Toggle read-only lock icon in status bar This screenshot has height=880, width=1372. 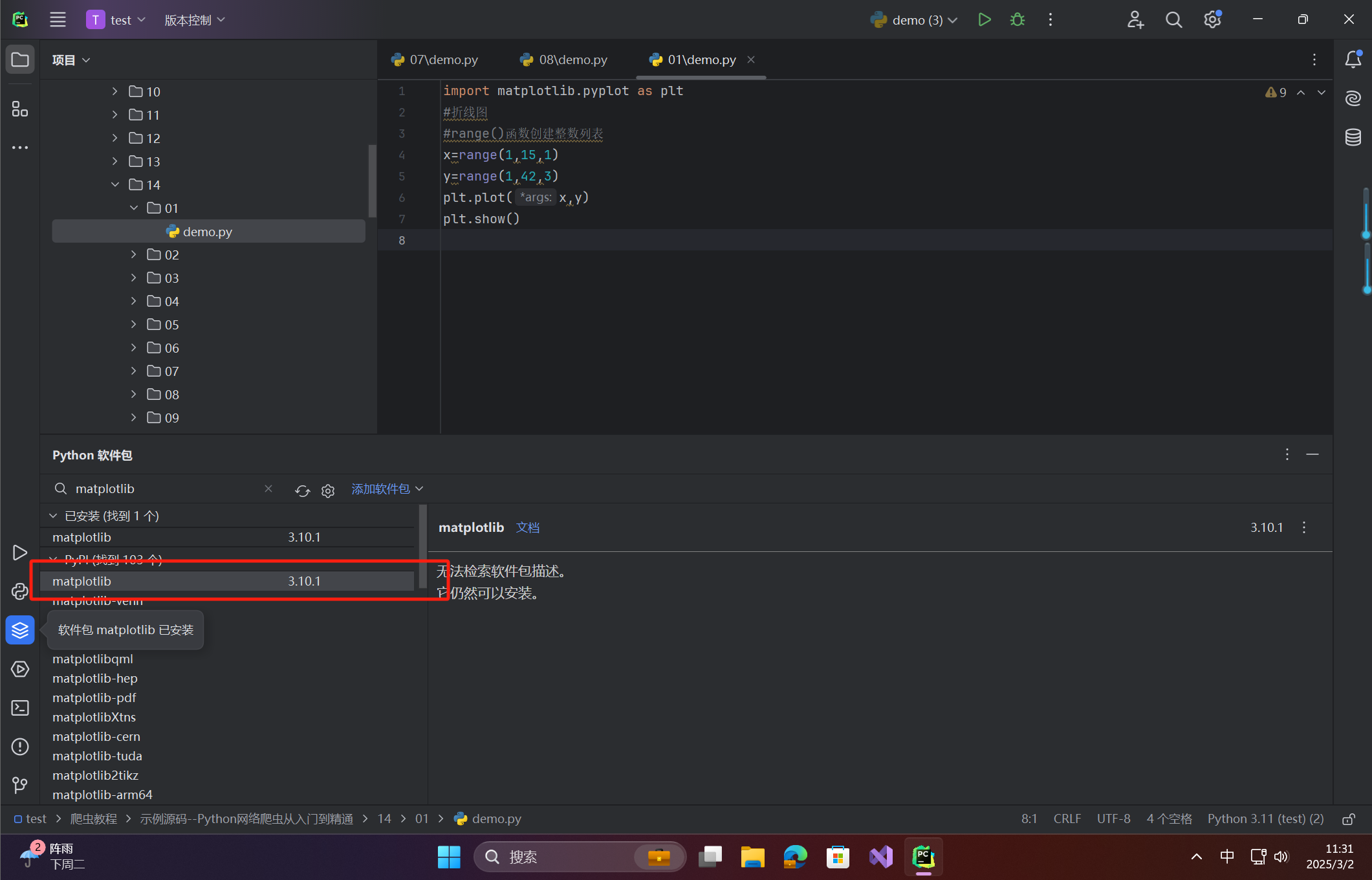click(1349, 819)
